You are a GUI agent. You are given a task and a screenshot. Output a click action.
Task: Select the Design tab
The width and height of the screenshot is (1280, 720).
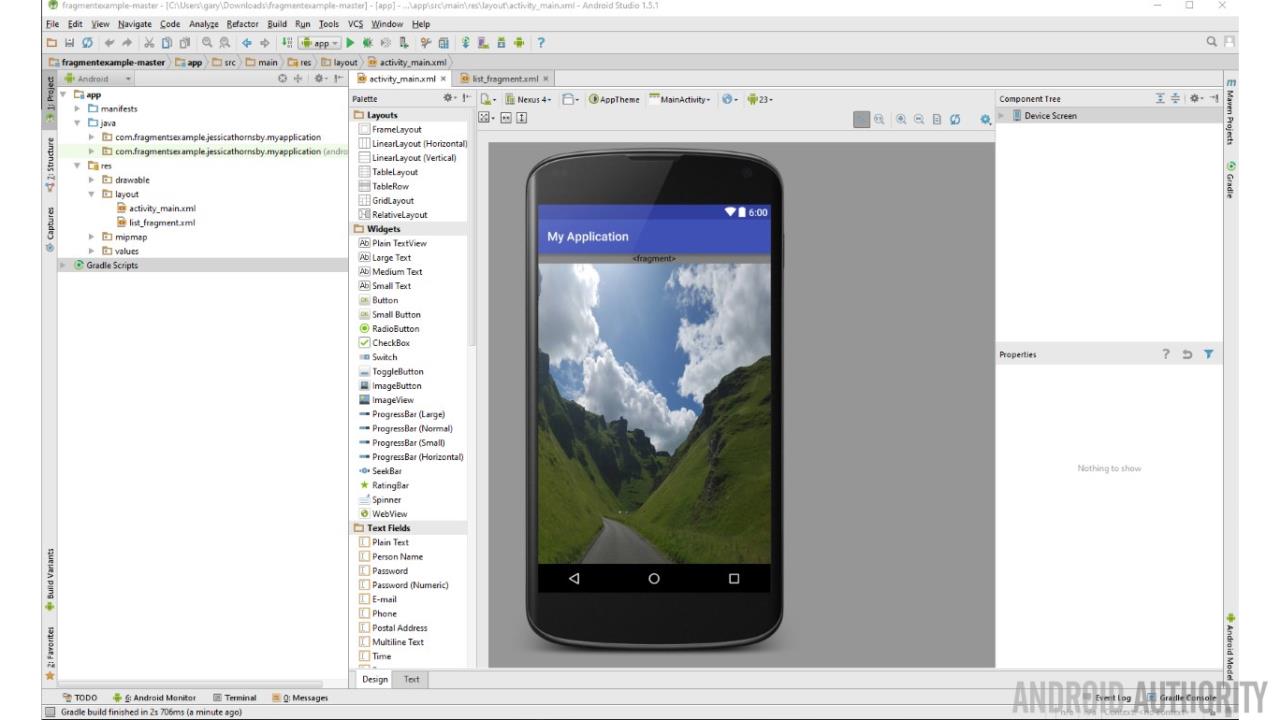click(375, 679)
